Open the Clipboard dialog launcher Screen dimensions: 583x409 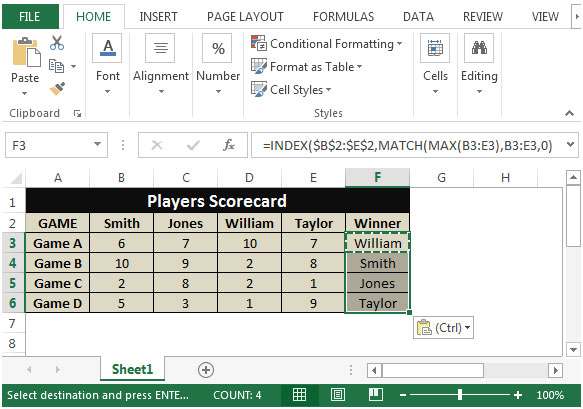tap(77, 113)
